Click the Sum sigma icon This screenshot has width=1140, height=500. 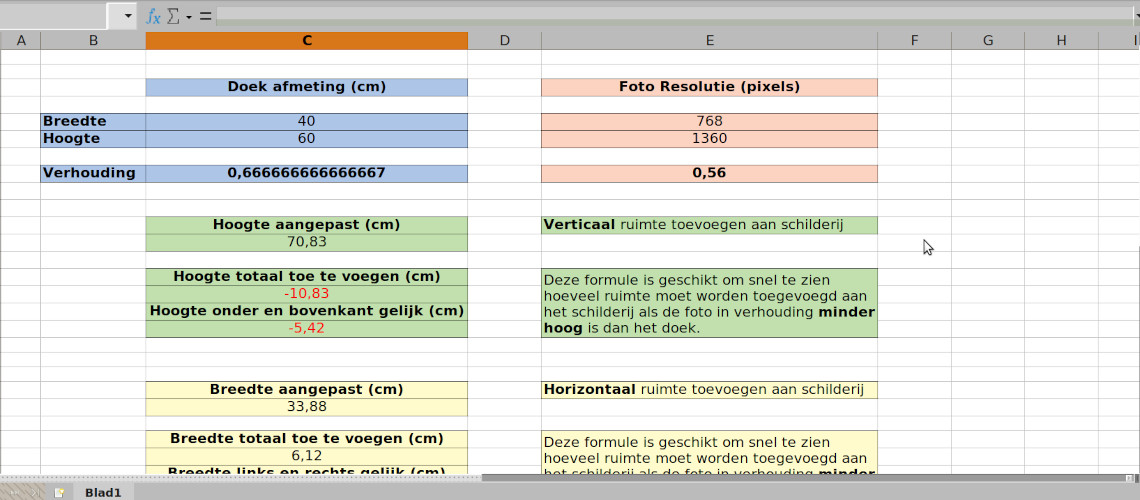(172, 16)
